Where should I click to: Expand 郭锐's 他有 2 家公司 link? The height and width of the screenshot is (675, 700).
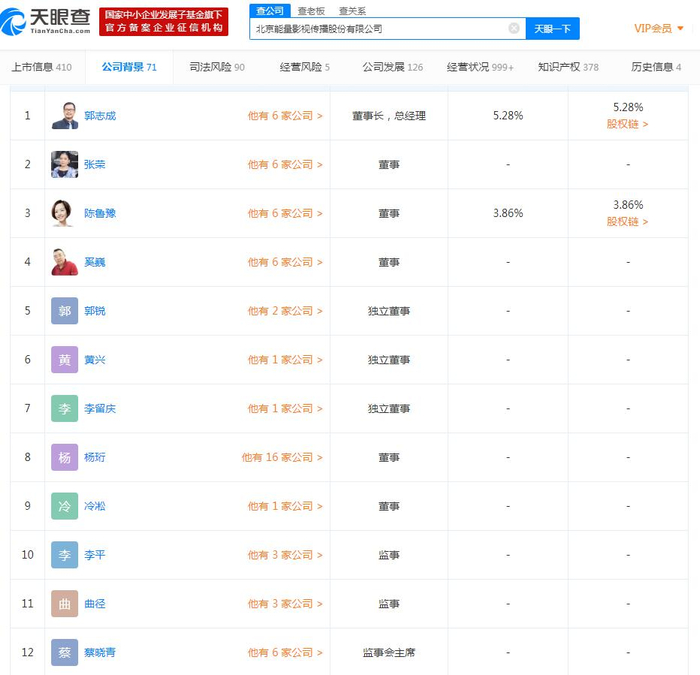pyautogui.click(x=285, y=311)
